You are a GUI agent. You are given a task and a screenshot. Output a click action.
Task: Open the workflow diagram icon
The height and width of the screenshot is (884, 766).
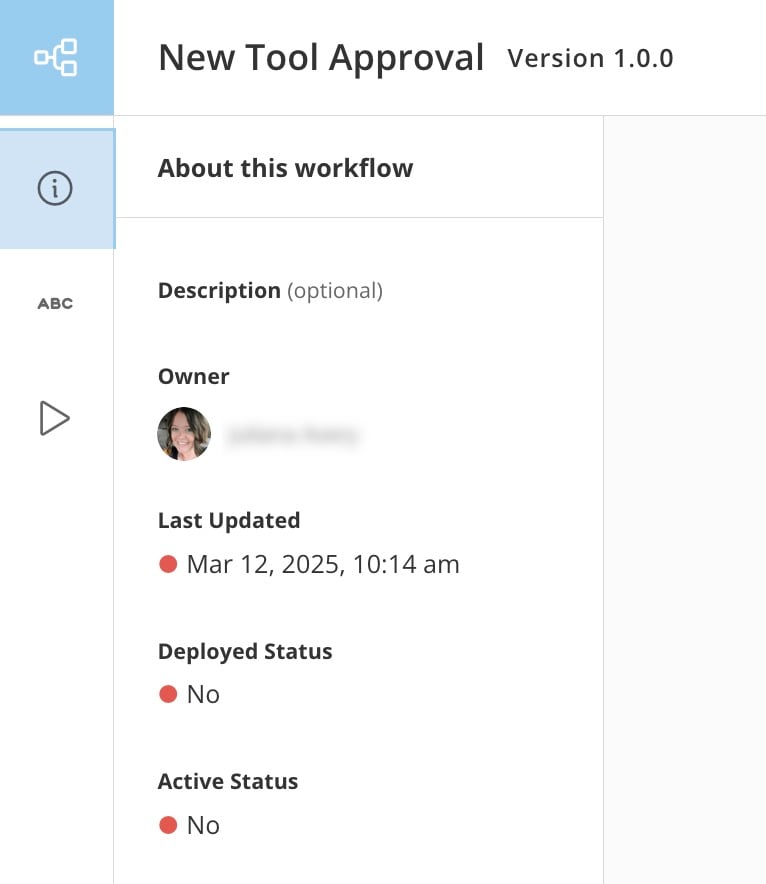pos(56,58)
